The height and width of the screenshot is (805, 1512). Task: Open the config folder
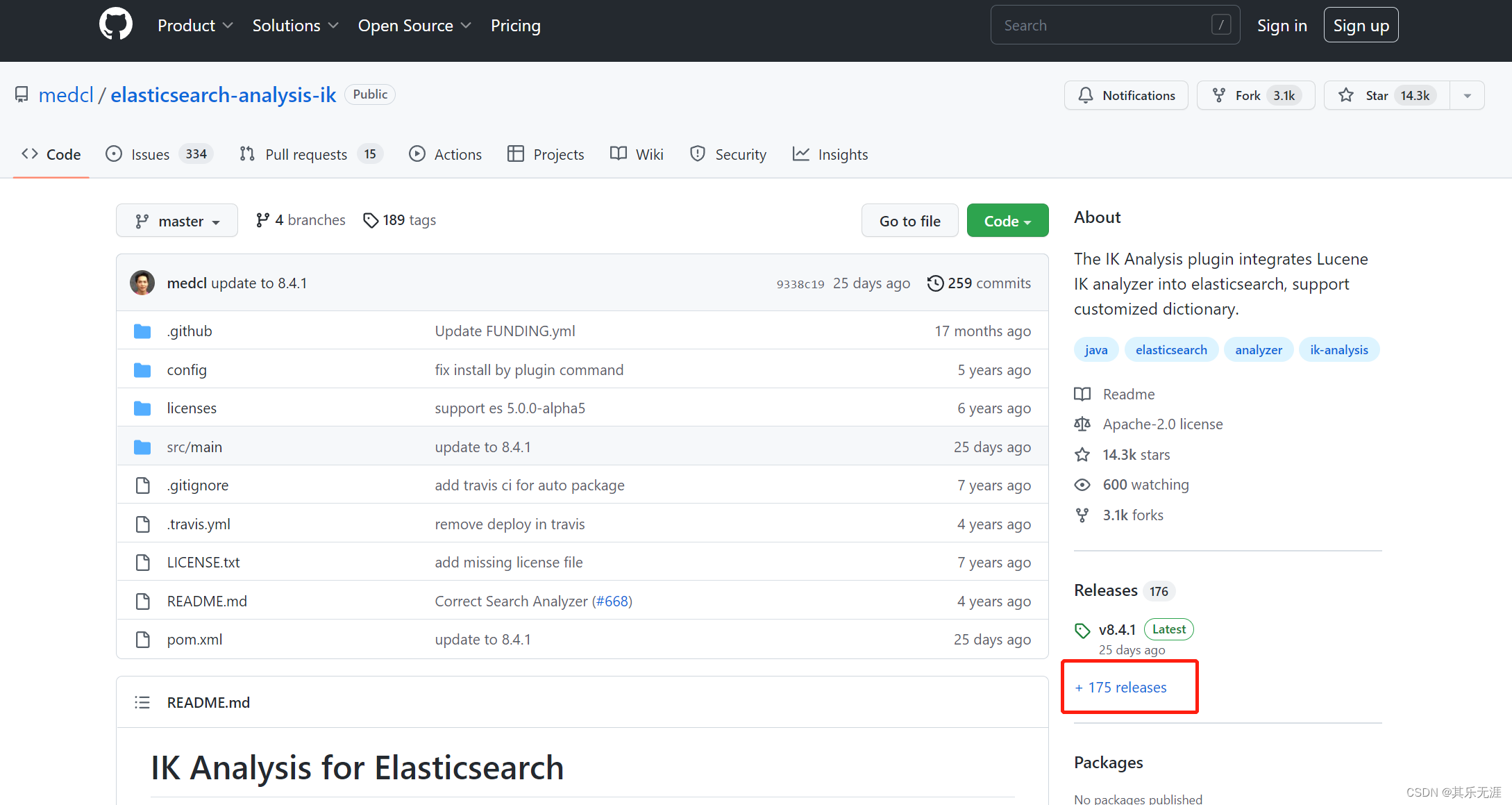(187, 370)
